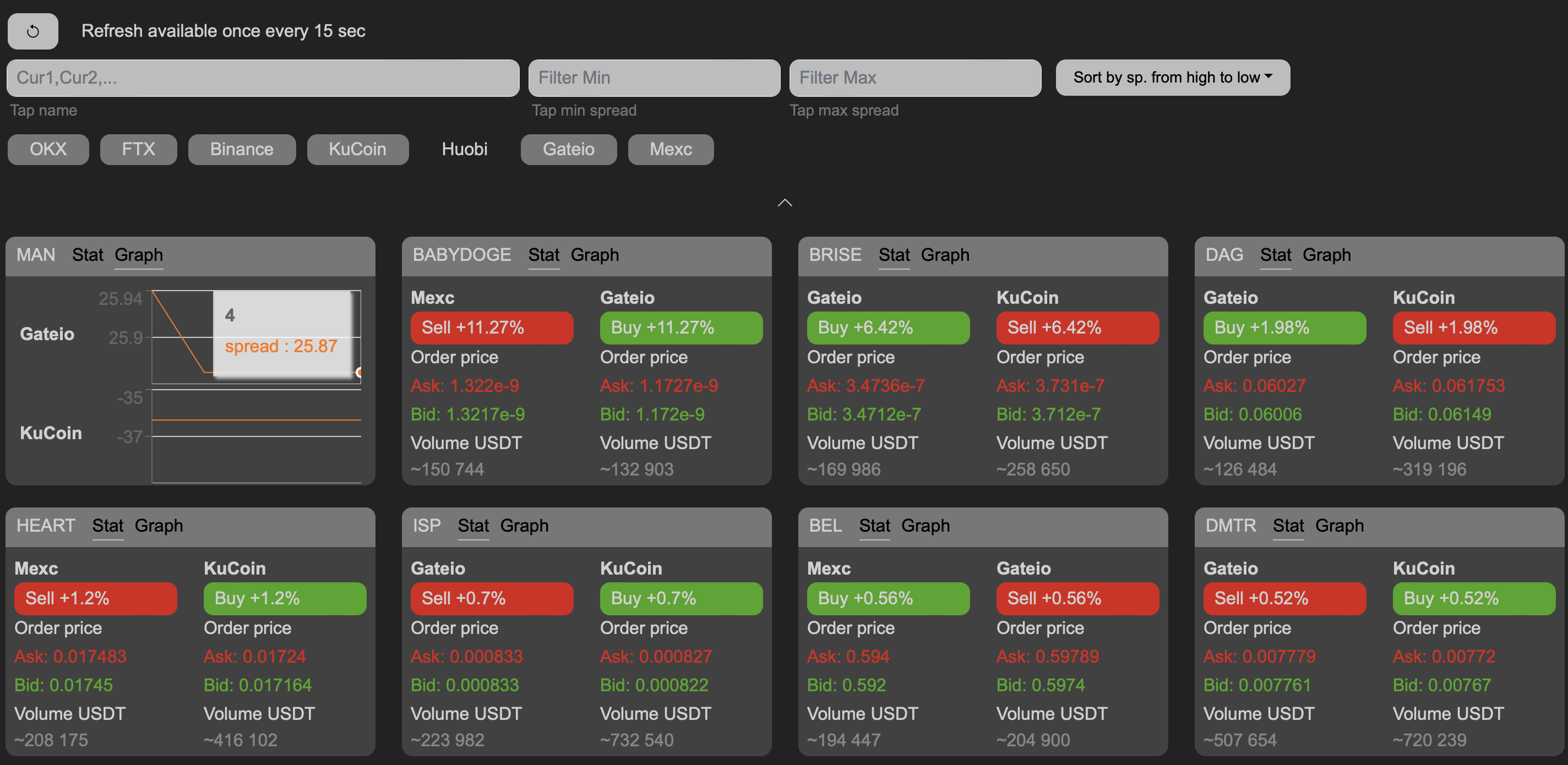Toggle the Binance exchange filter
Viewport: 1568px width, 765px height.
point(242,149)
